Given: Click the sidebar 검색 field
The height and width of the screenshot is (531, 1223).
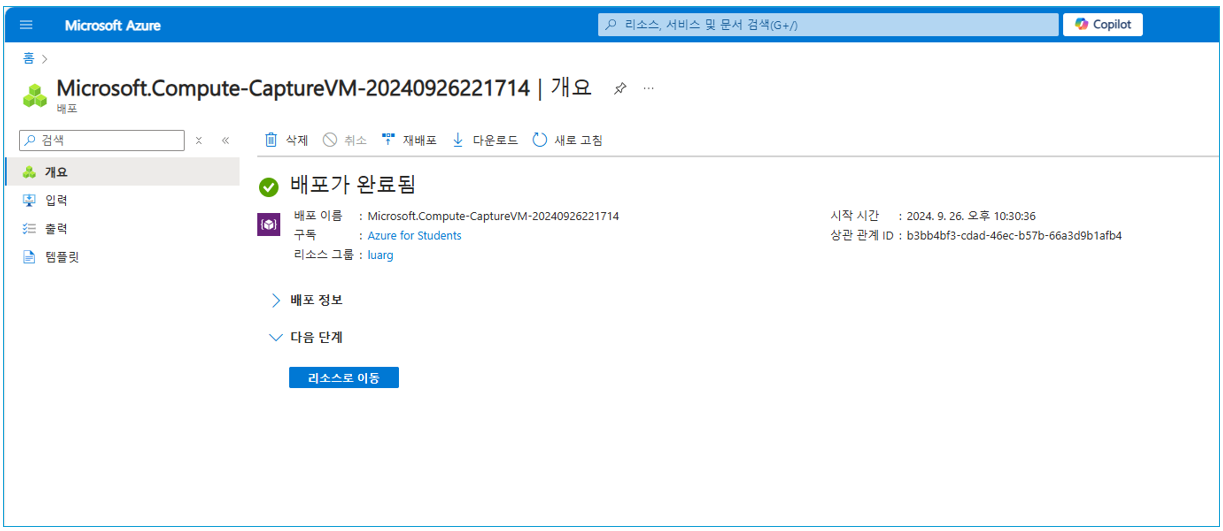Looking at the screenshot, I should tap(103, 141).
